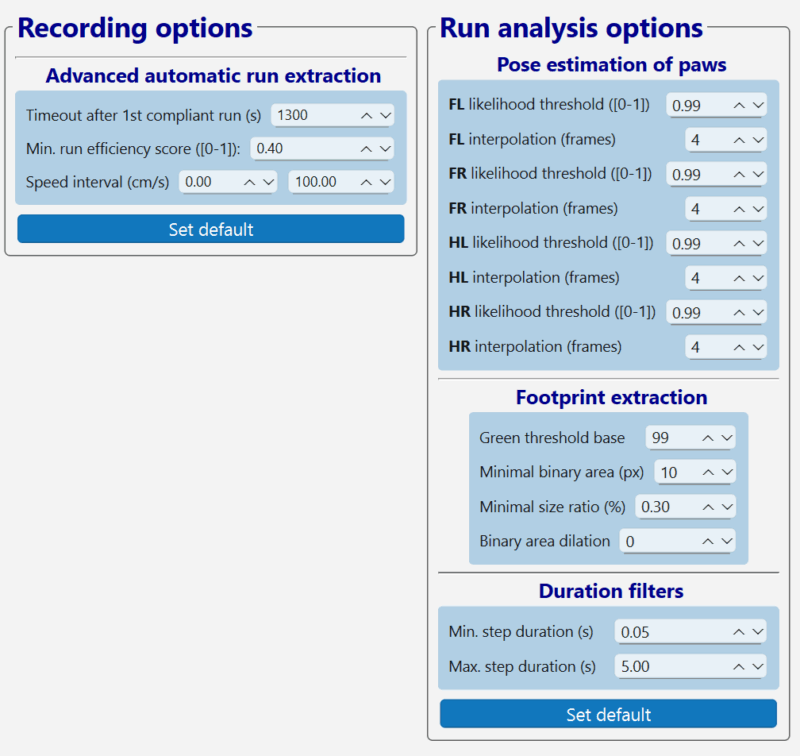Decrease the FR interpolation frames
The width and height of the screenshot is (800, 756).
pos(757,209)
